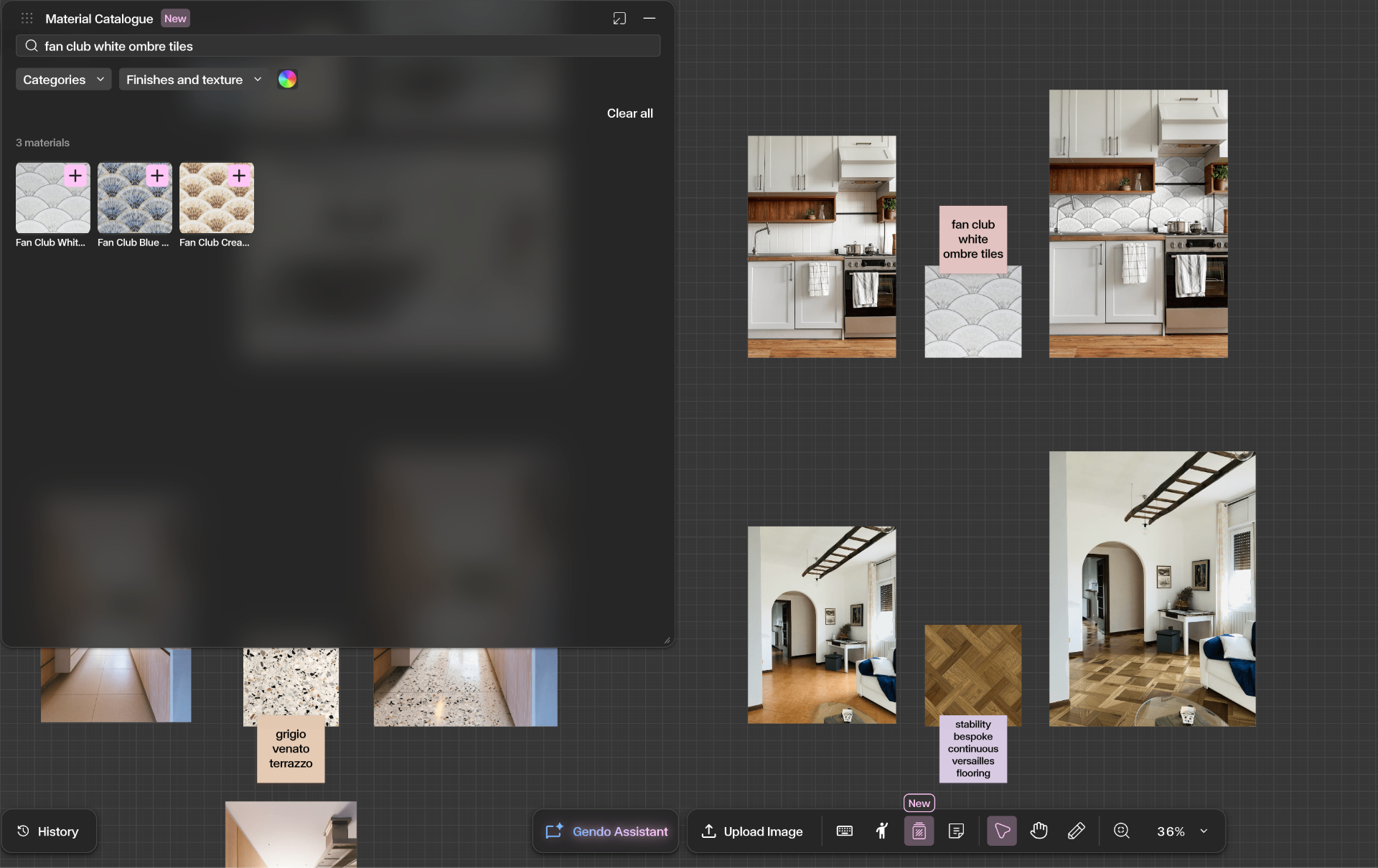Image resolution: width=1378 pixels, height=868 pixels.
Task: Open the color wheel filter
Action: pyautogui.click(x=287, y=79)
